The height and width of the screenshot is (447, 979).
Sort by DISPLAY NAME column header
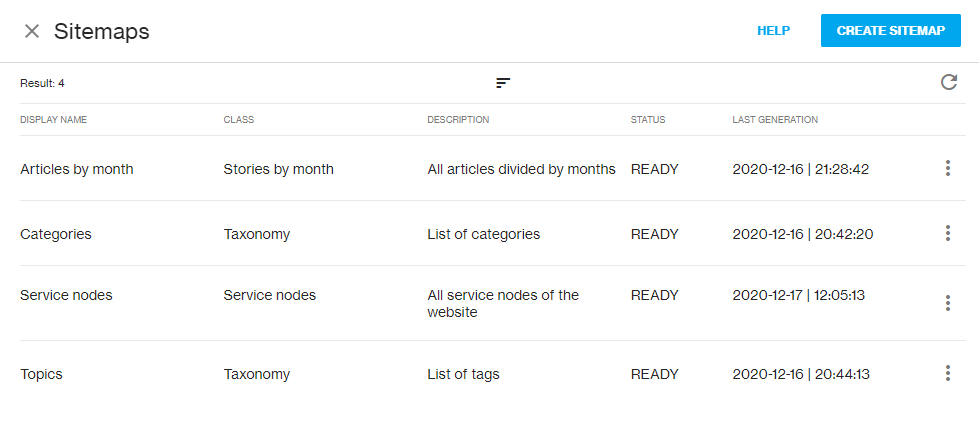point(54,120)
